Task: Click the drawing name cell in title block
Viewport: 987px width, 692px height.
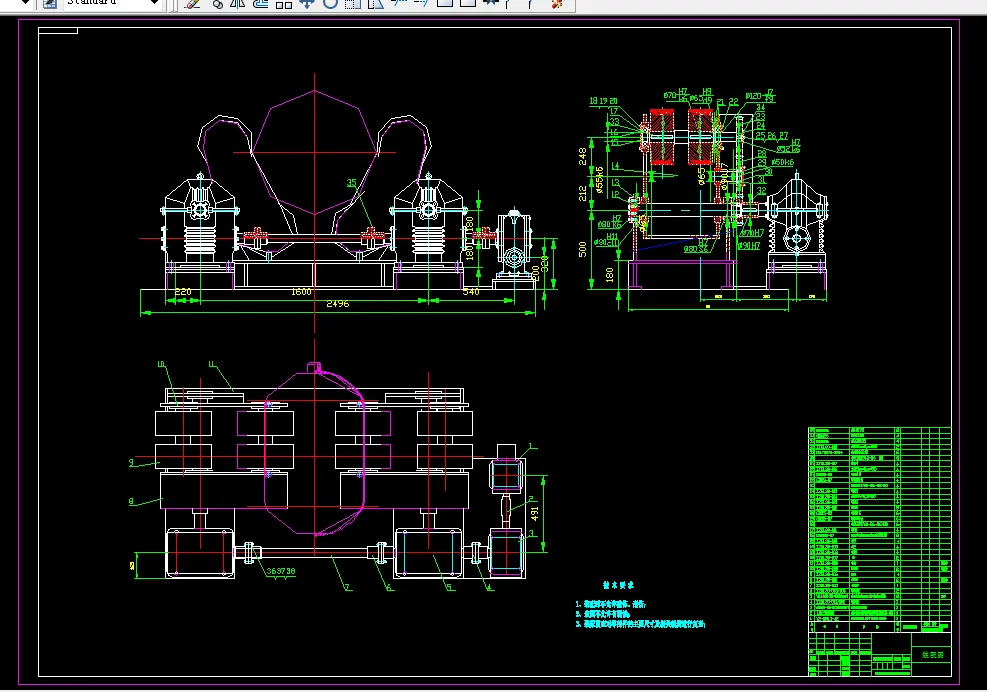Action: [932, 655]
